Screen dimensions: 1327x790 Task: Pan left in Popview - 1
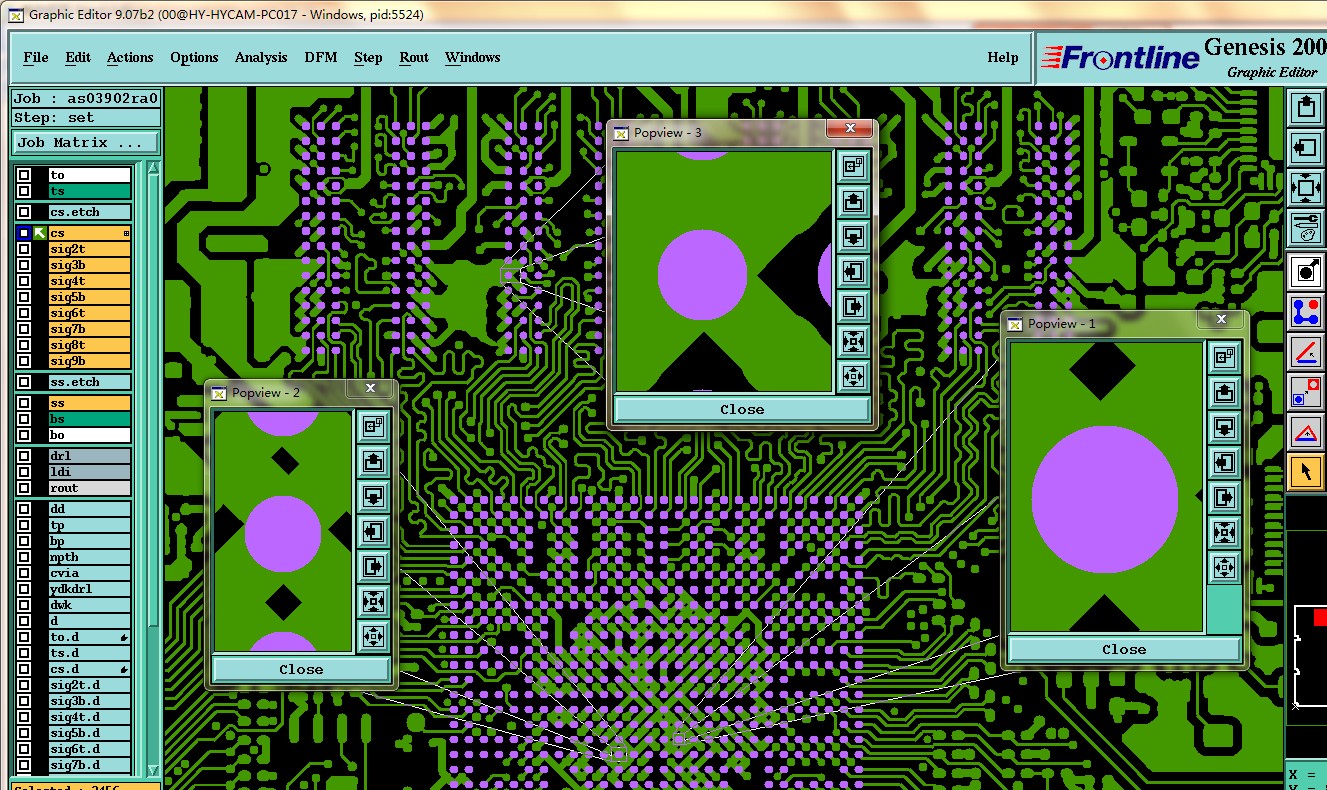1224,462
